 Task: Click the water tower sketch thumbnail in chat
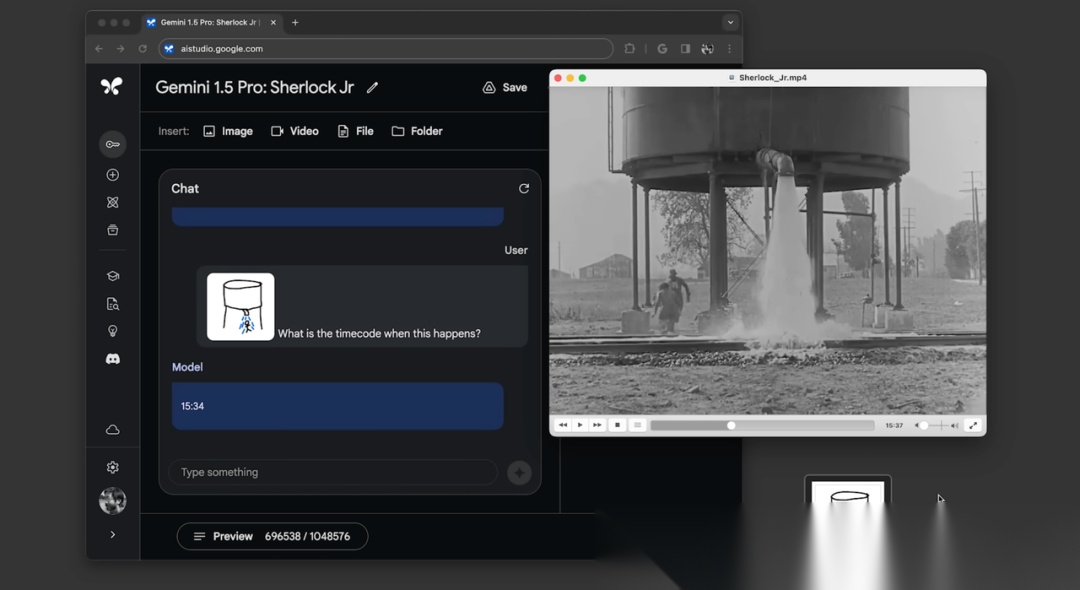click(x=240, y=306)
